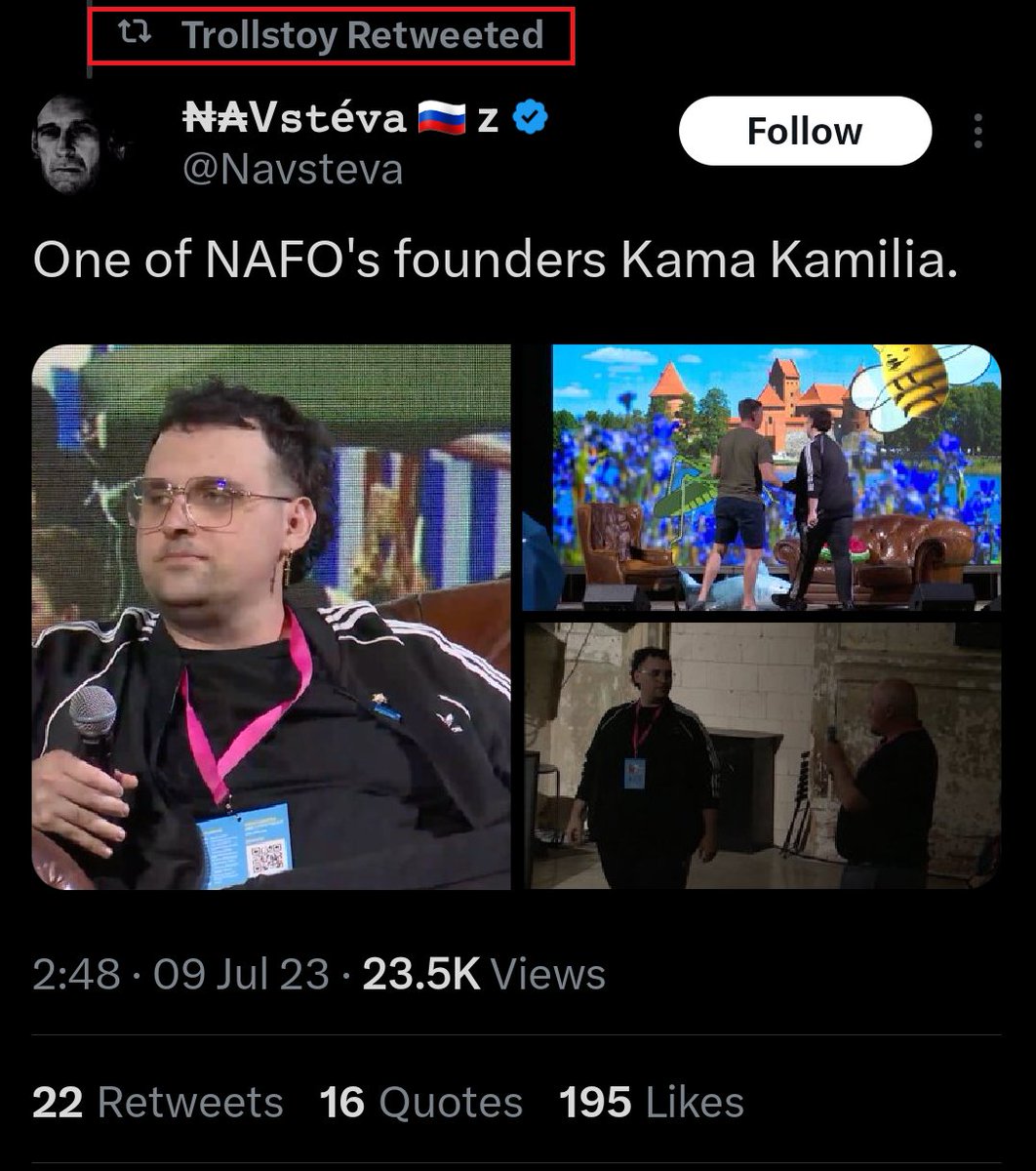Open the Trollstoy Retweeted link
Screen dimensions: 1036x1171
pos(362,35)
